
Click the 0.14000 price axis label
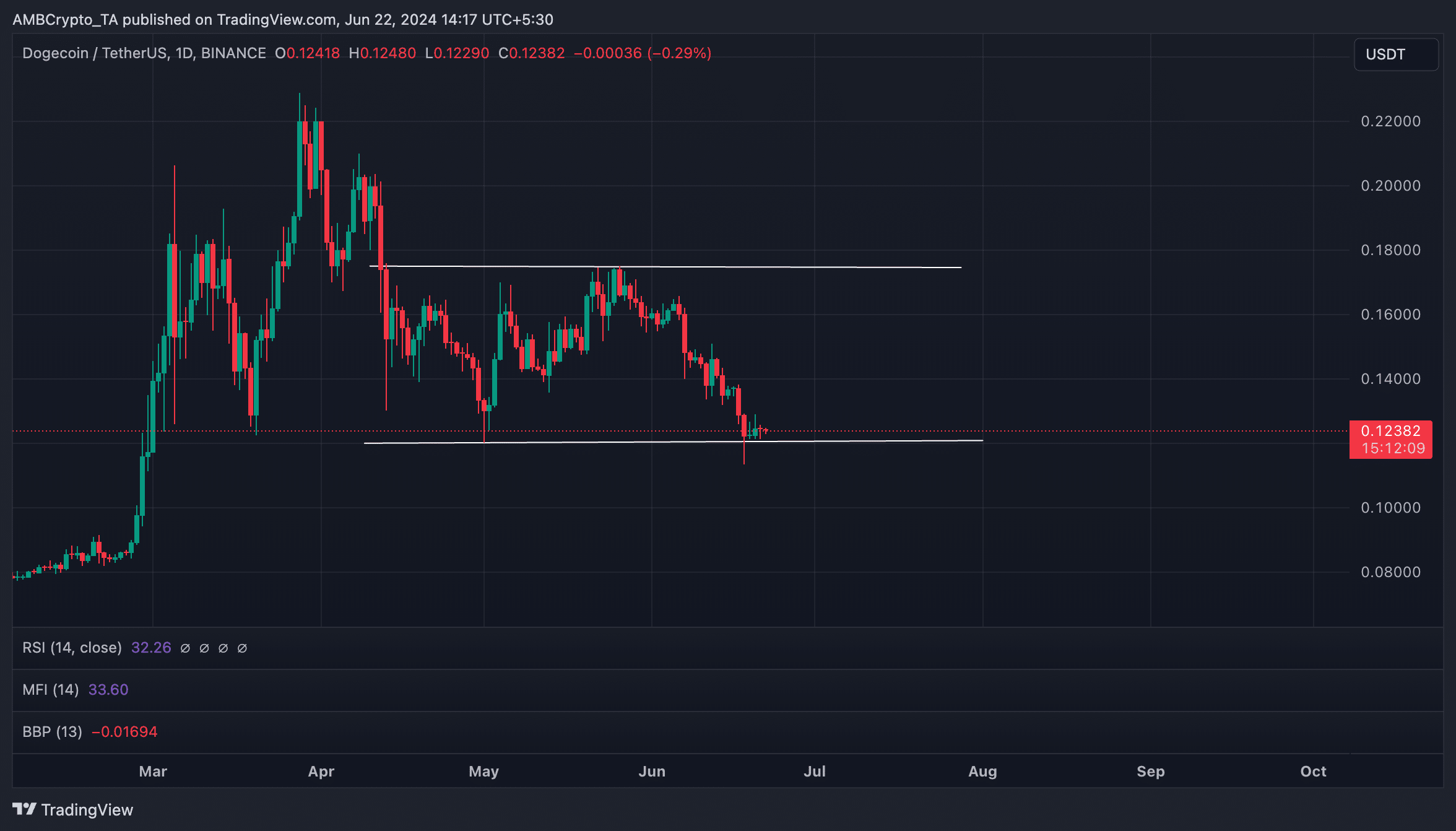pos(1390,379)
